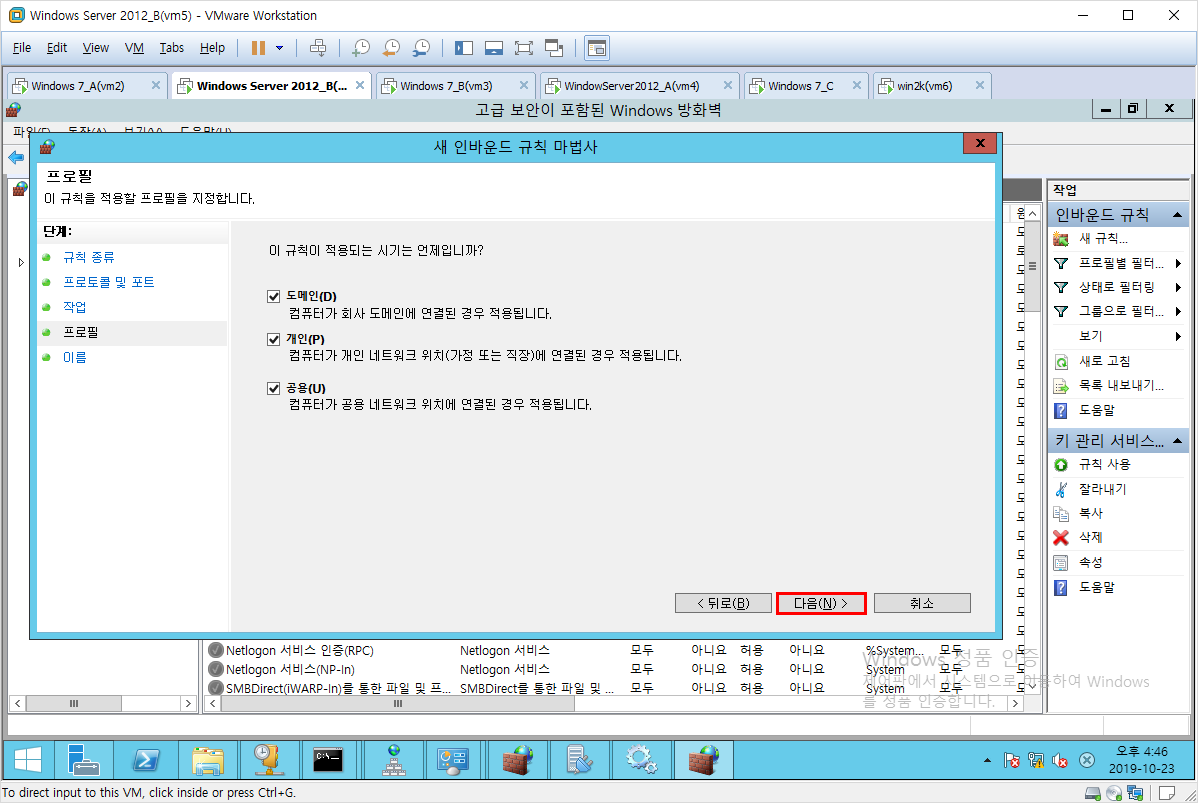The width and height of the screenshot is (1198, 803).
Task: Open the Tabs menu
Action: 172,48
